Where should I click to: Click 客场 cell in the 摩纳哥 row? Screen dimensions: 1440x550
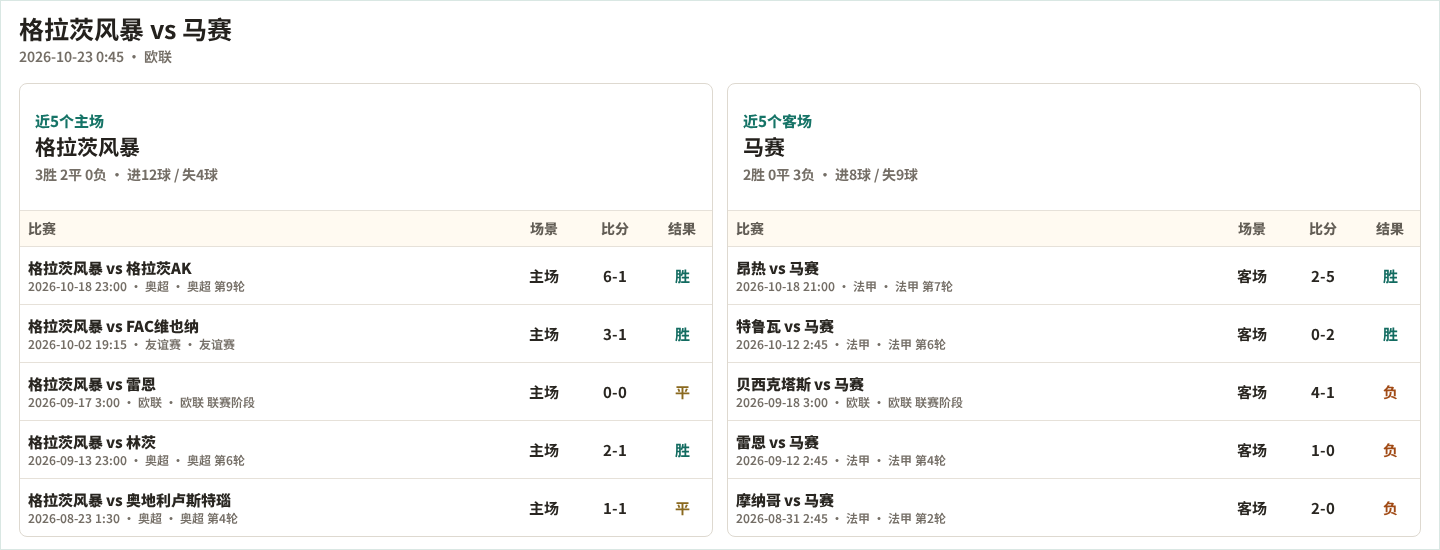tap(1252, 508)
